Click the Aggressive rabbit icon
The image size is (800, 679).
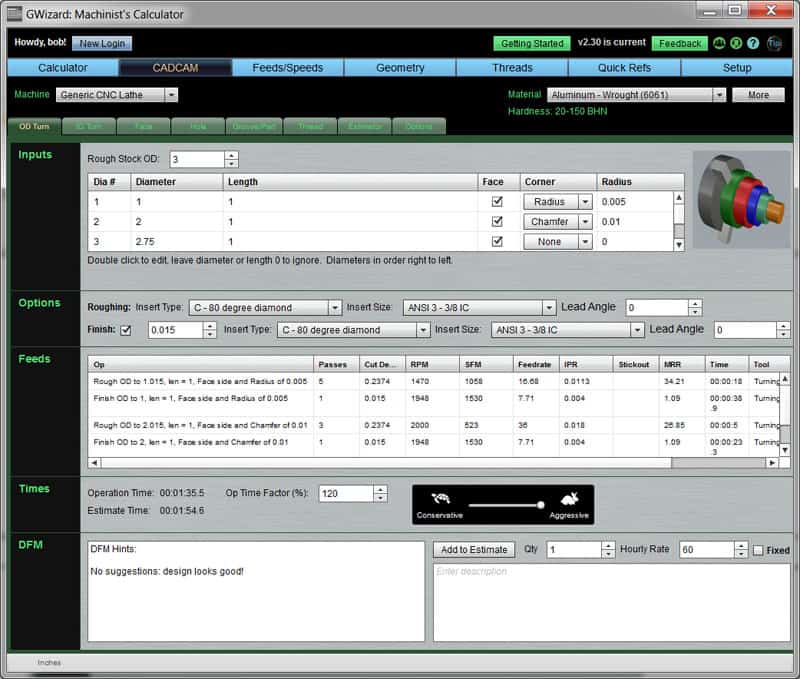coord(568,499)
